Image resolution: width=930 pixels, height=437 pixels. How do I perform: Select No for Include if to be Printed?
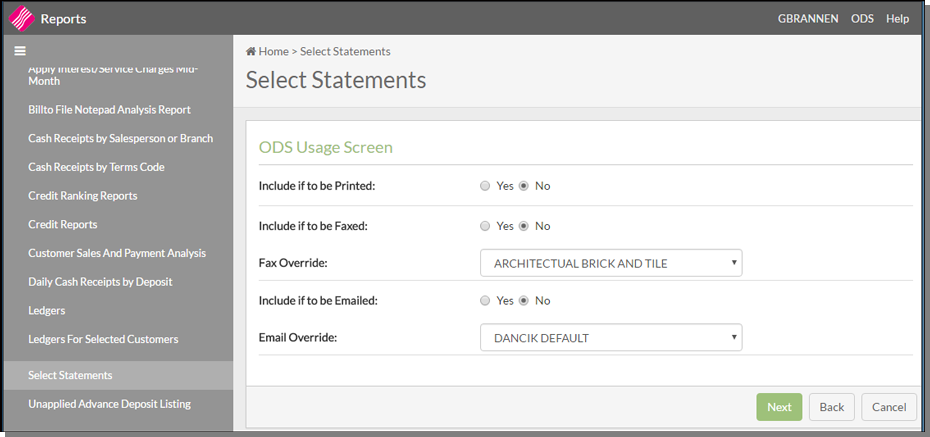524,186
